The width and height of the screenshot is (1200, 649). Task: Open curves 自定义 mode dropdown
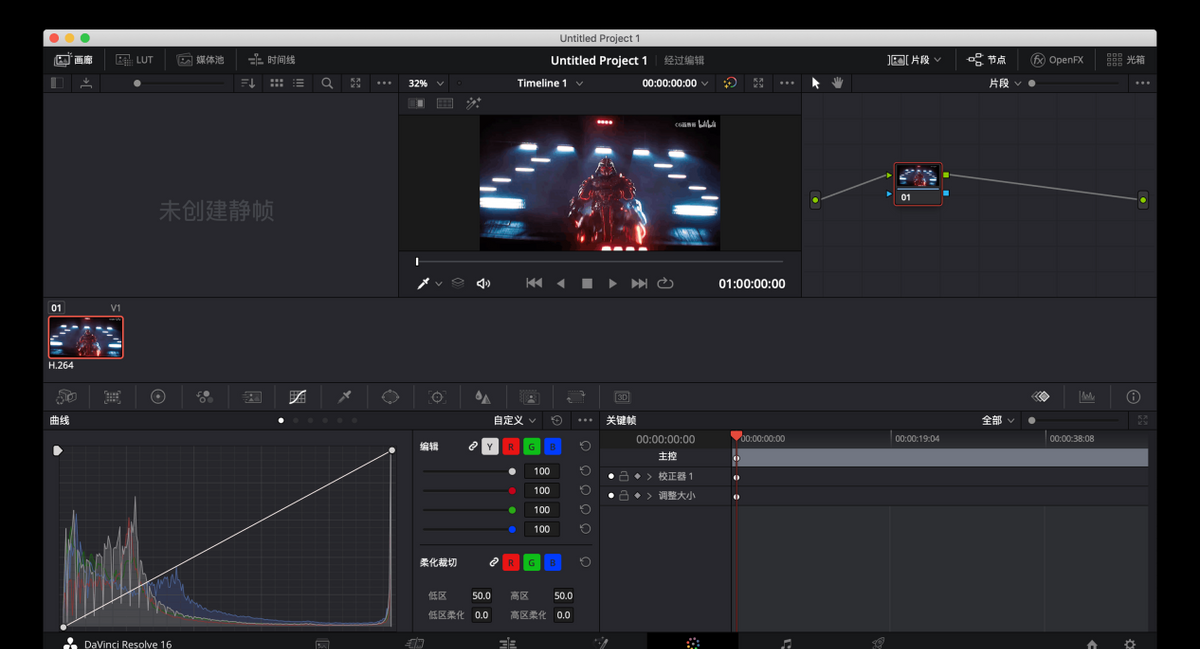pos(515,421)
